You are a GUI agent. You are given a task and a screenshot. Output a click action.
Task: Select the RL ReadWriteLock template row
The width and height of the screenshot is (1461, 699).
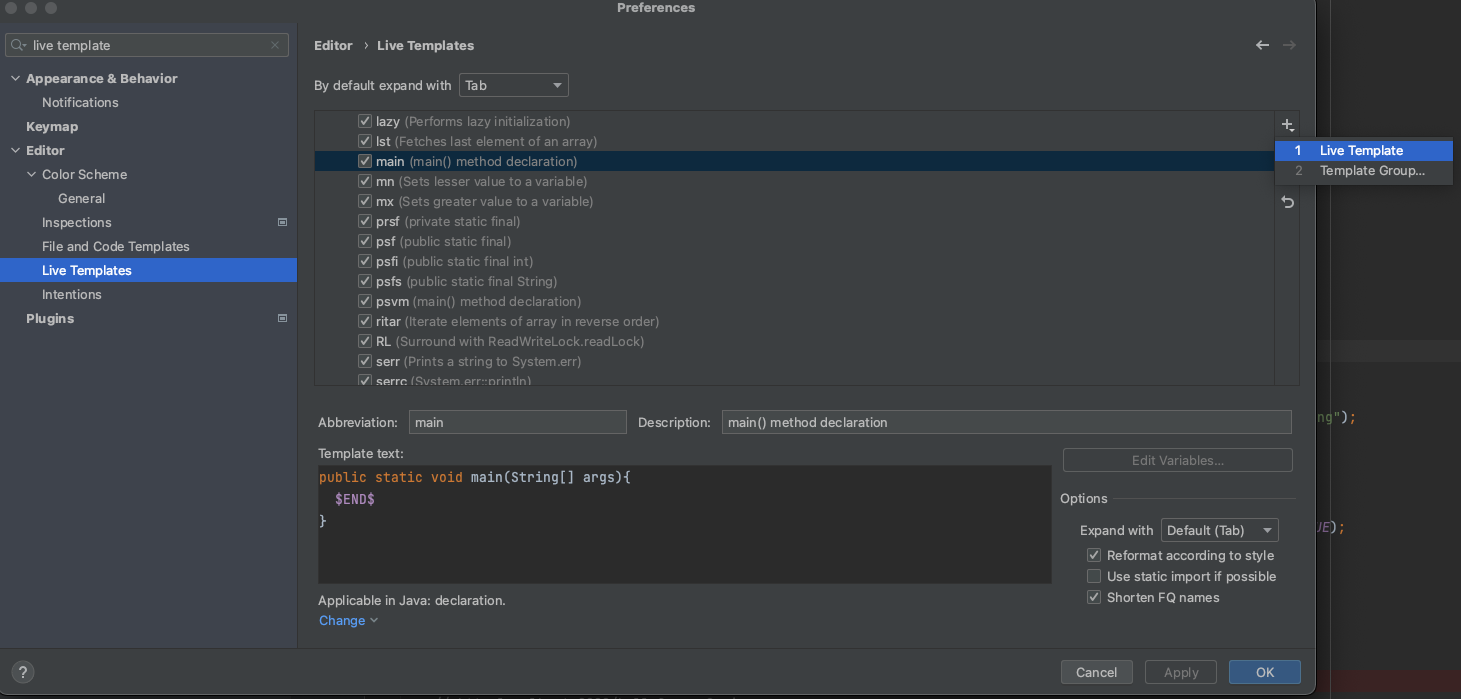click(794, 341)
